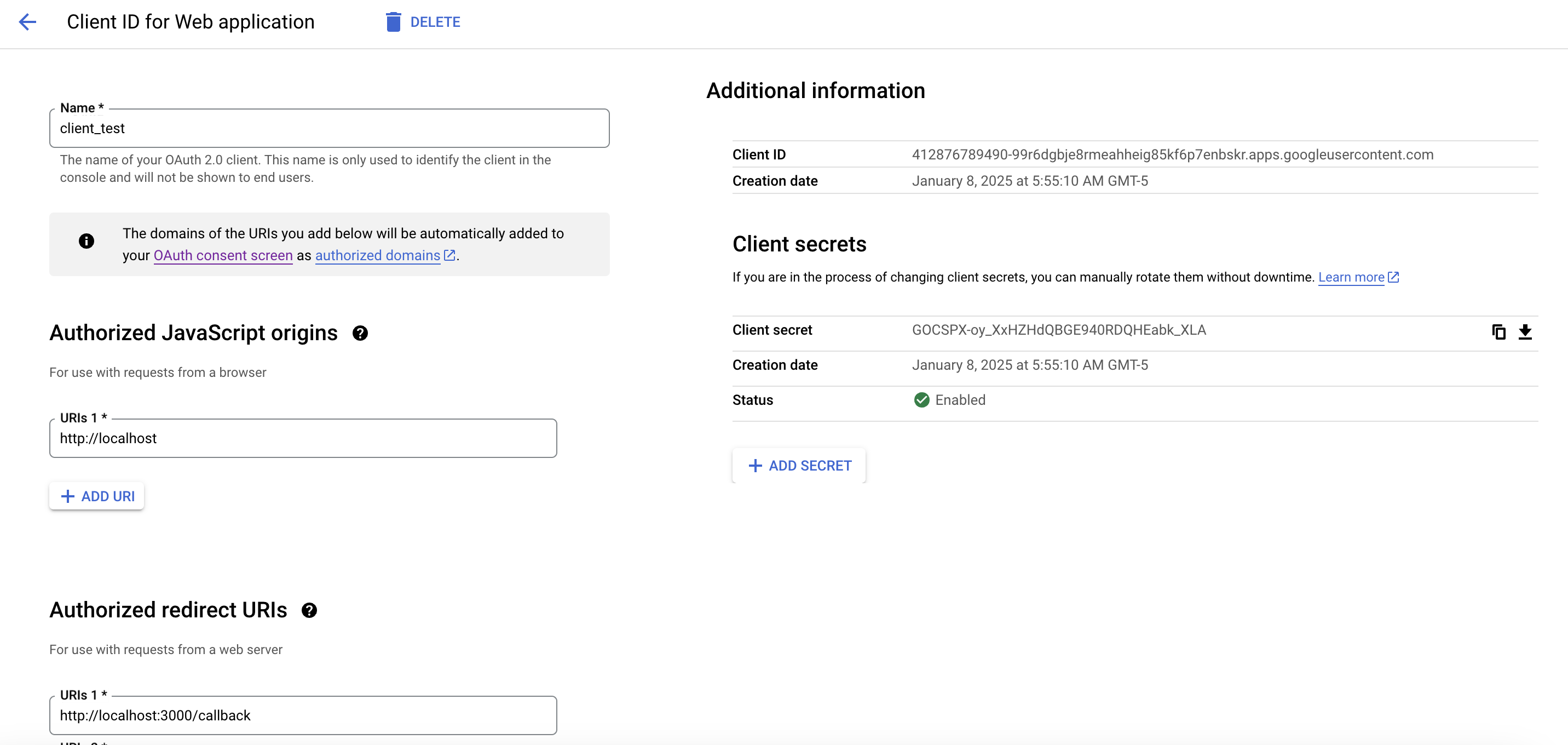Click the external link icon beside Learn more
This screenshot has height=745, width=1568.
(1394, 277)
